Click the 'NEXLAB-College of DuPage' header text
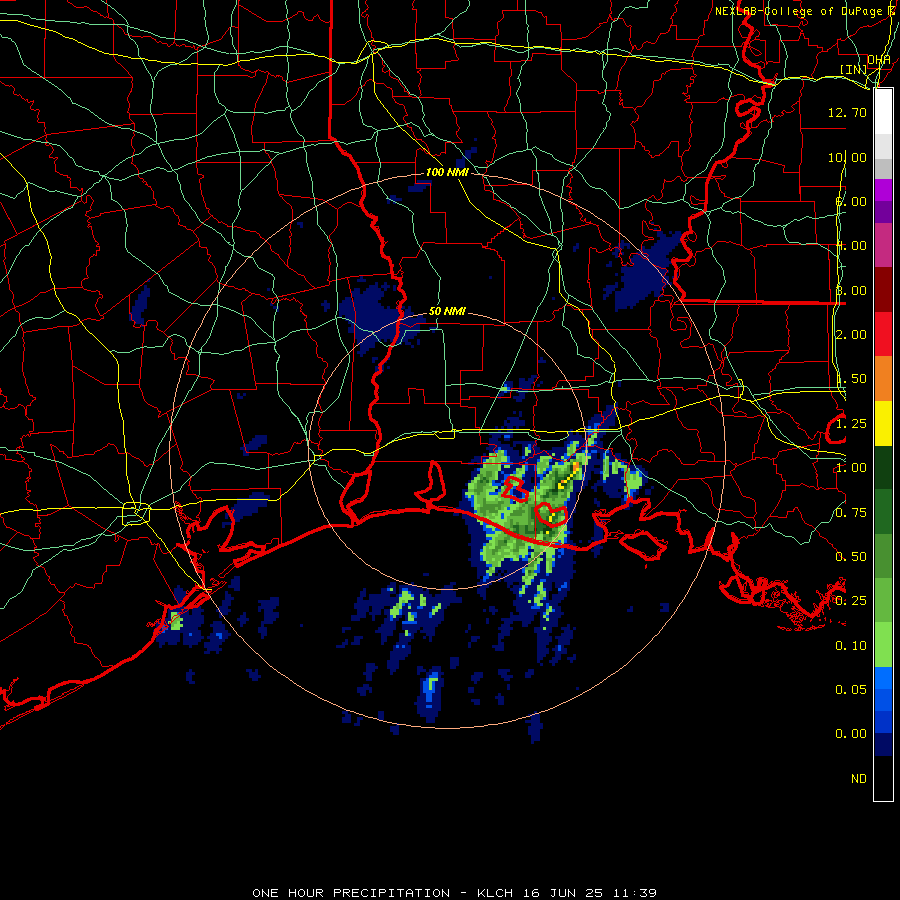Image resolution: width=900 pixels, height=900 pixels. pos(801,11)
